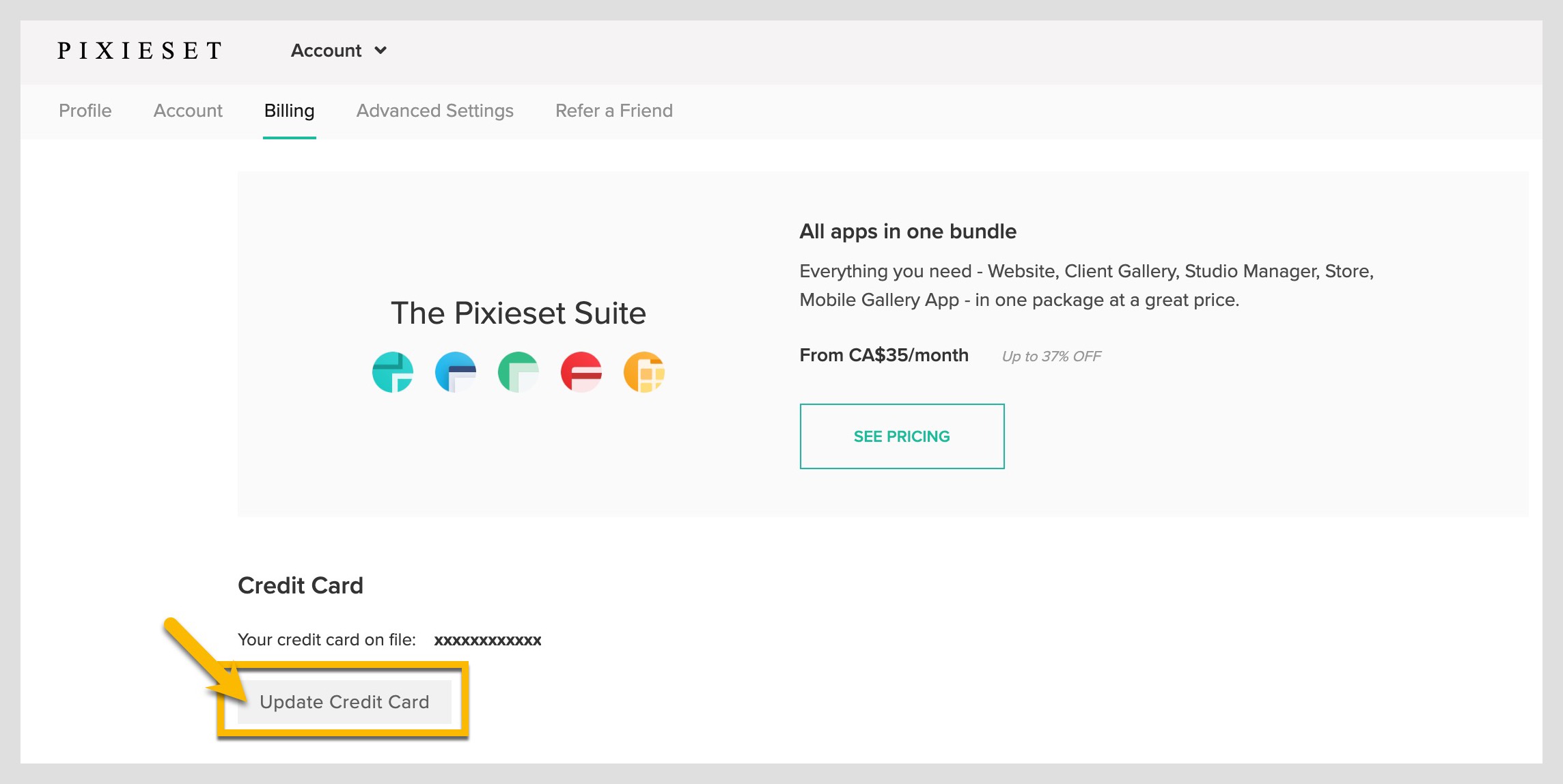
Task: Click the "The Pixieset Suite" heading
Action: pos(518,313)
